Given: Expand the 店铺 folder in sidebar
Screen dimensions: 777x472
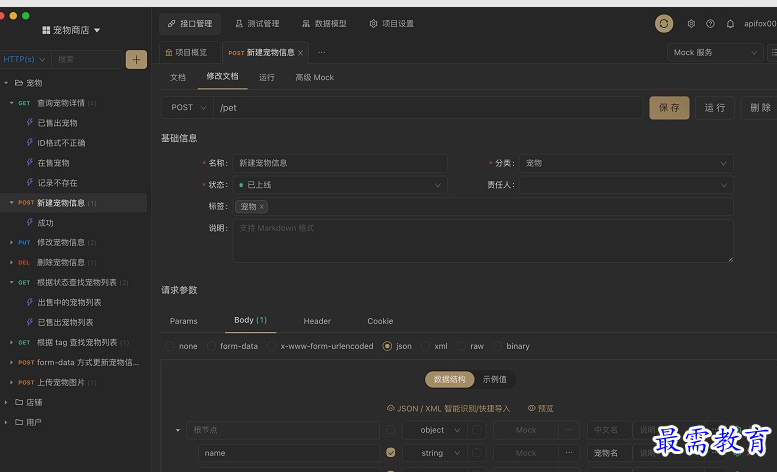Looking at the screenshot, I should tap(8, 402).
